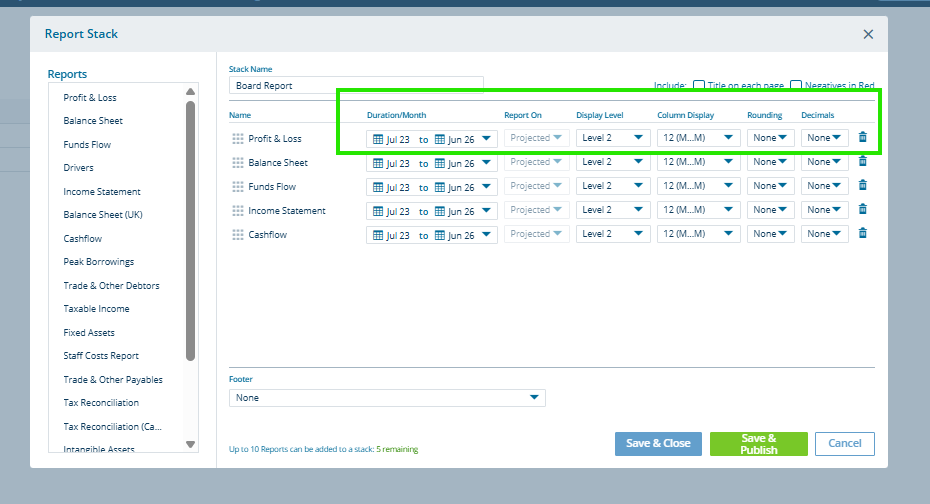
Task: Select Drivers in the Reports list
Action: pyautogui.click(x=79, y=168)
